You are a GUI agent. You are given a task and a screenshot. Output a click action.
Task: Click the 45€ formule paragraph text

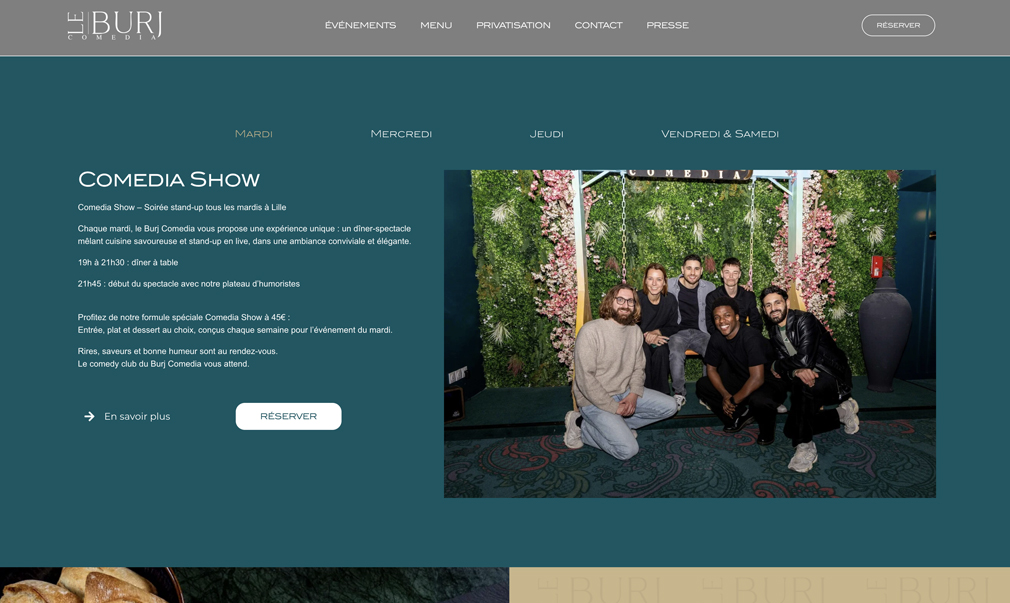click(235, 323)
